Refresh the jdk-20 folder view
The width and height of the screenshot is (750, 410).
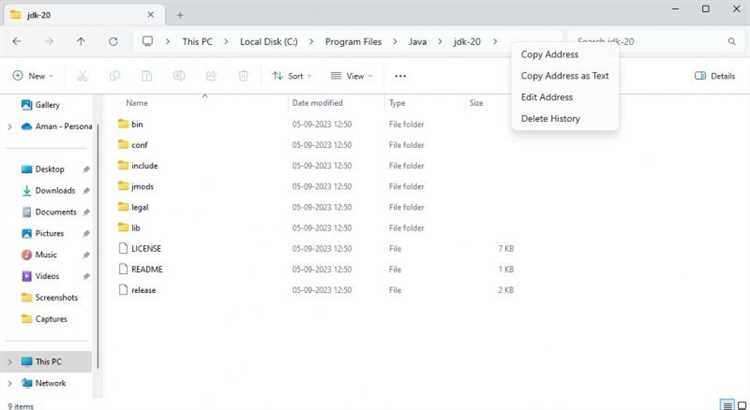tap(113, 42)
